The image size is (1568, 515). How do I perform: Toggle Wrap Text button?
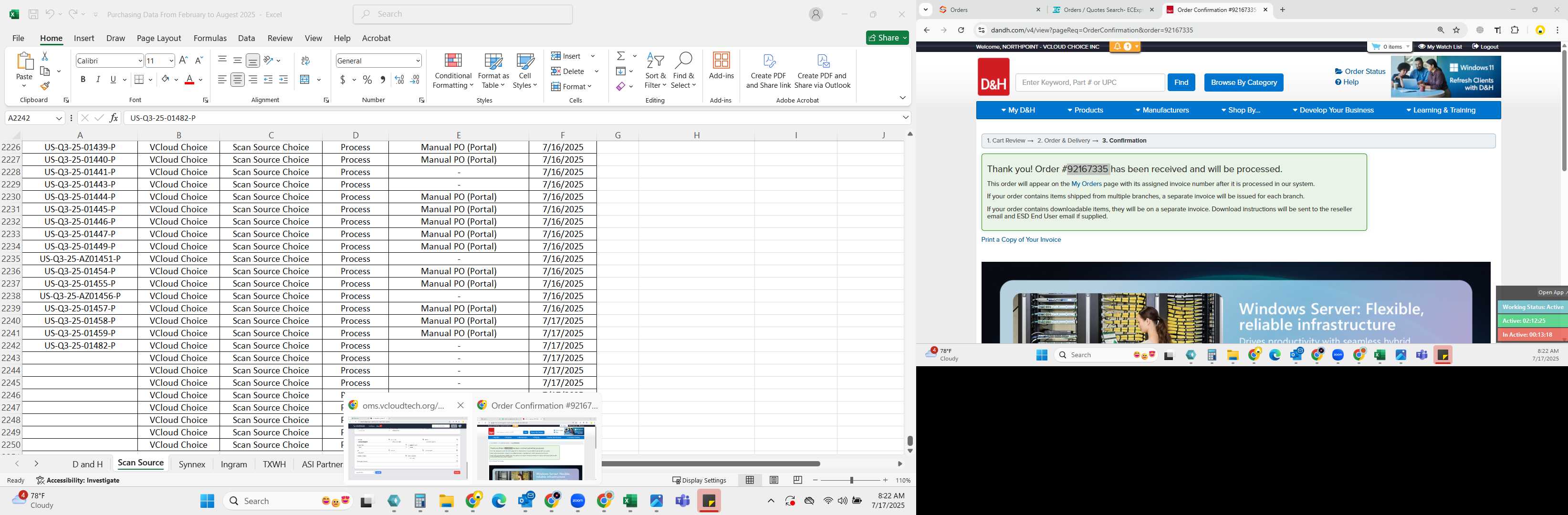[x=305, y=60]
